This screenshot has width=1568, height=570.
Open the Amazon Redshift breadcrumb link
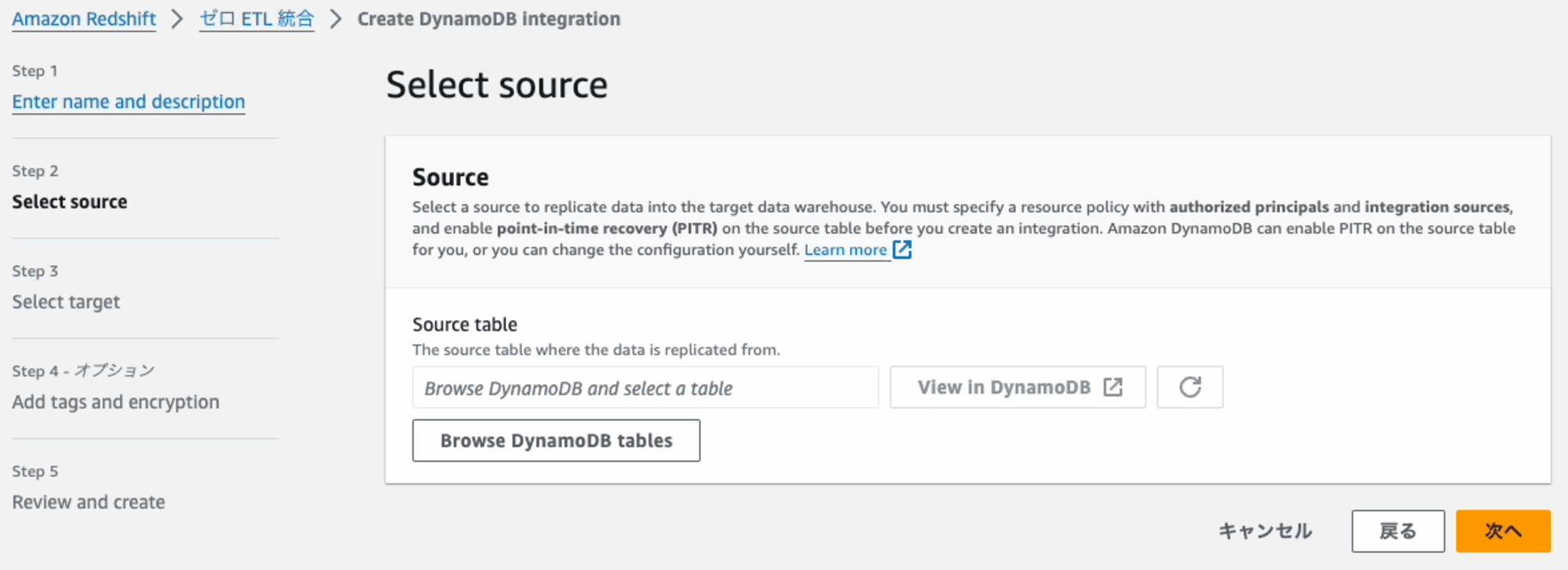point(84,19)
